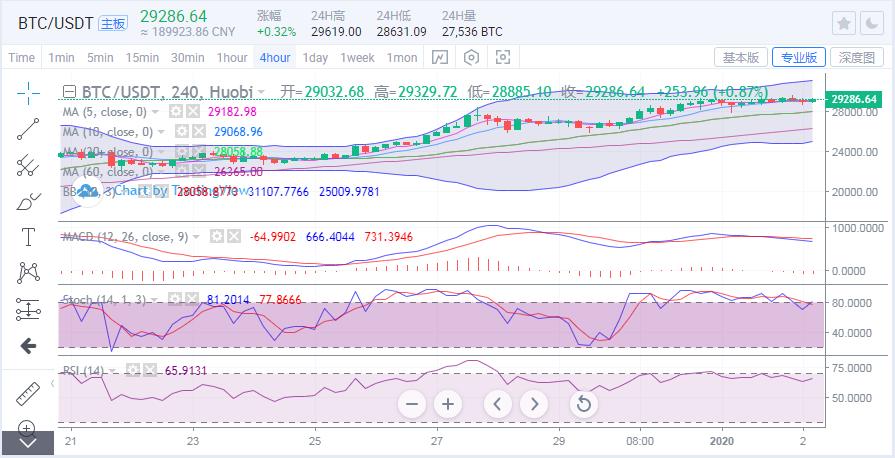
Task: Expand the MA (10, close, 0) dropdown
Action: [x=161, y=132]
